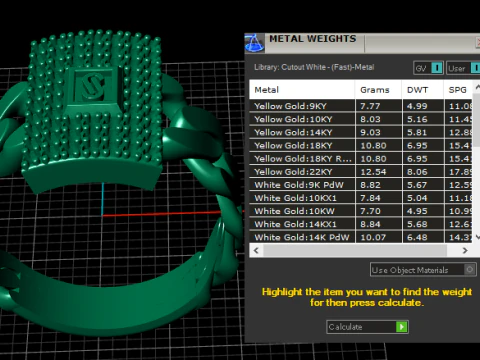Click the 5.04 DWT cell
Image resolution: width=480 pixels, height=360 pixels.
pyautogui.click(x=423, y=198)
